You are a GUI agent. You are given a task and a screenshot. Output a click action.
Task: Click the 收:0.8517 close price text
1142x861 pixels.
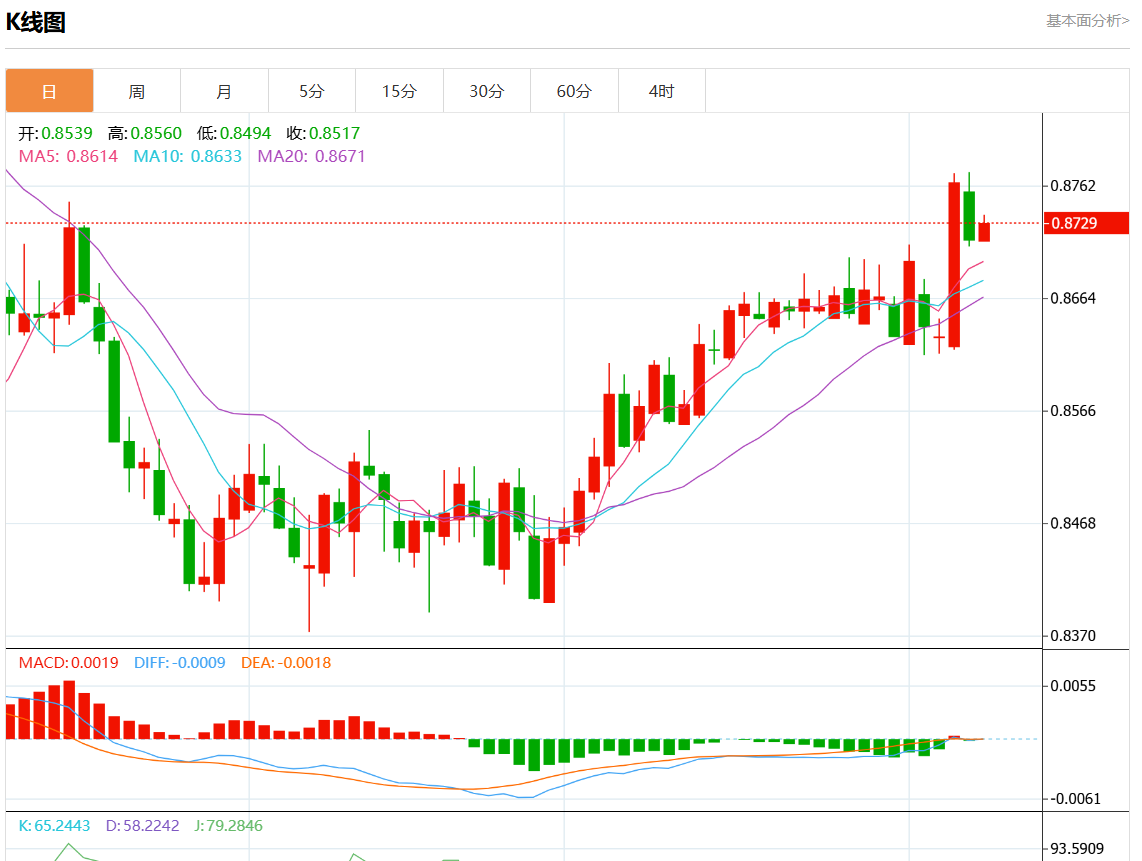point(323,133)
